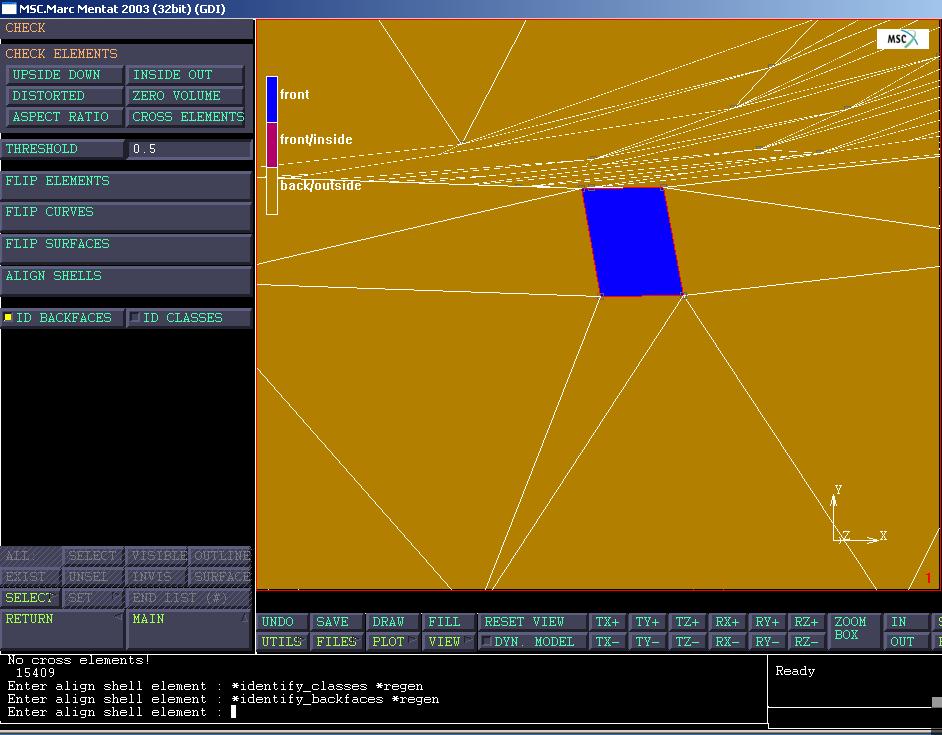
Task: Open the FILES menu
Action: coord(337,642)
